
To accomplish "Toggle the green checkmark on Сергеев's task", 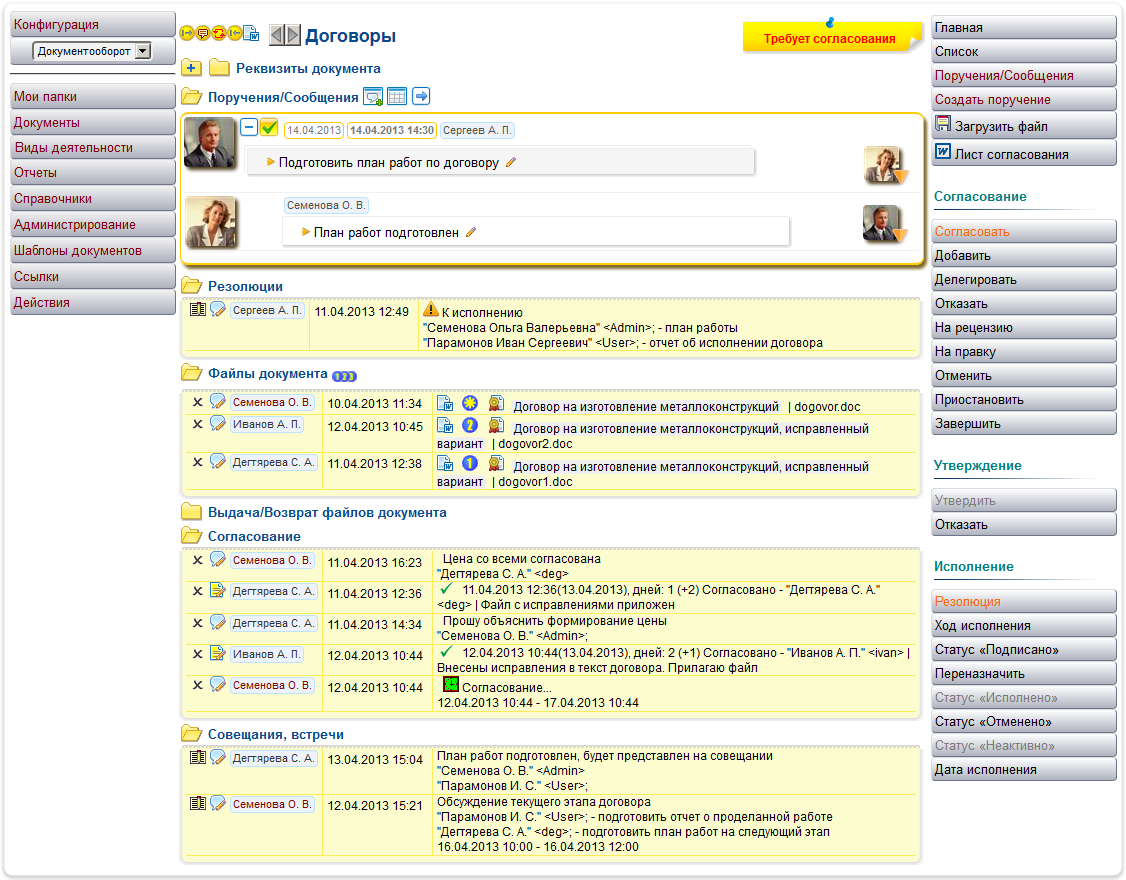I will (269, 128).
